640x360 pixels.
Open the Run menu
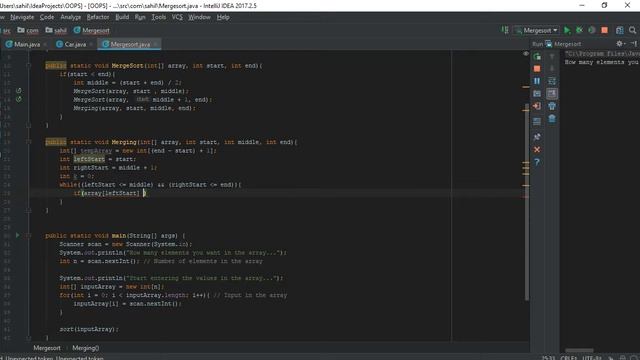140,17
